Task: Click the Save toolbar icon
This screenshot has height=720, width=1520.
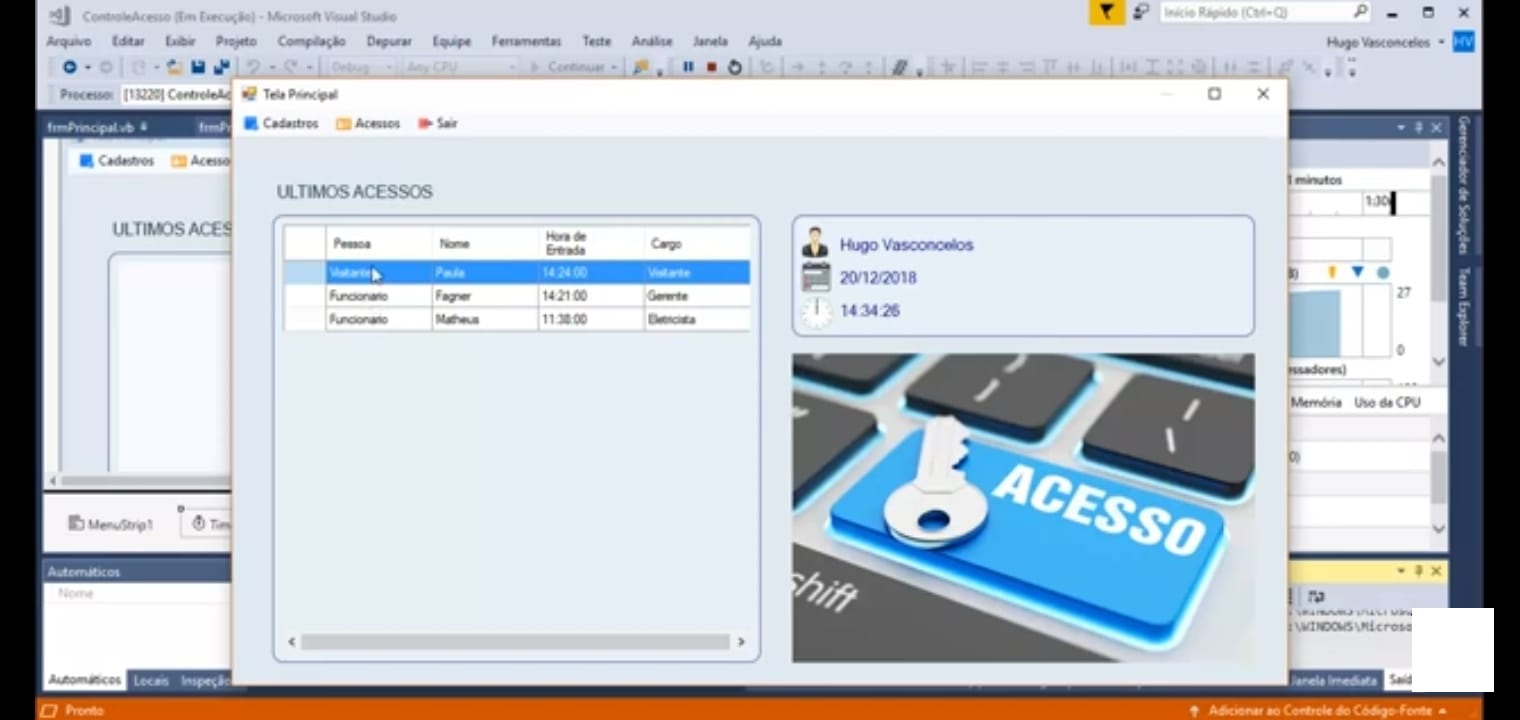Action: tap(198, 67)
